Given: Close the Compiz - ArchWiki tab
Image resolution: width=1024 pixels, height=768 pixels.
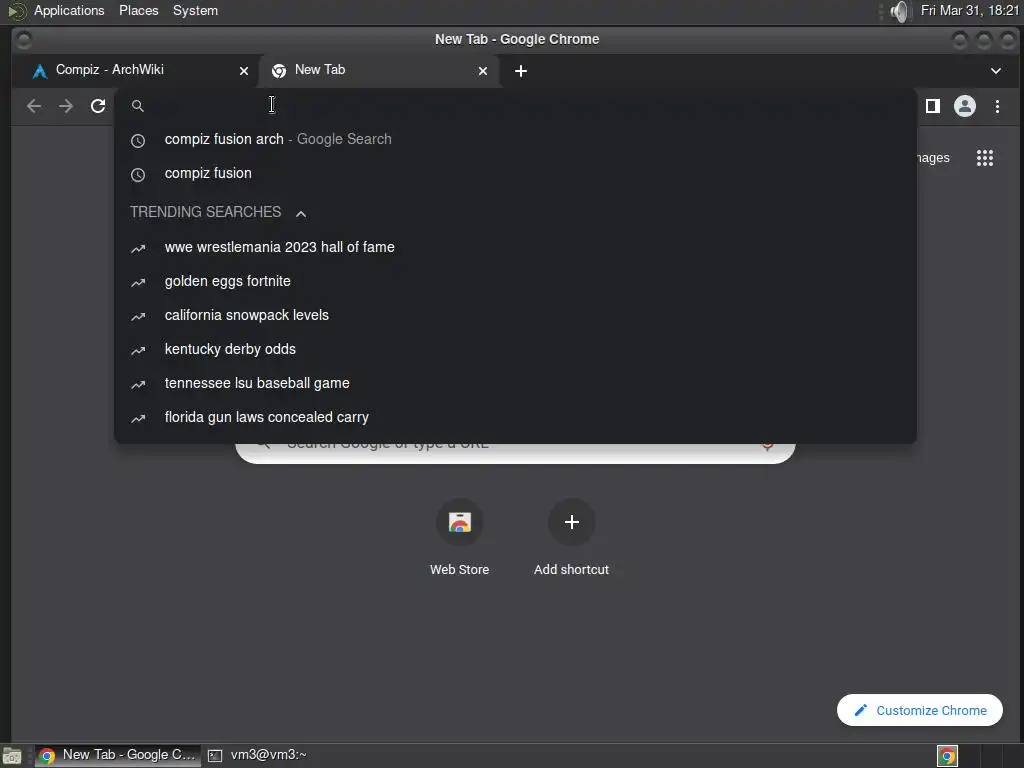Looking at the screenshot, I should tap(244, 71).
